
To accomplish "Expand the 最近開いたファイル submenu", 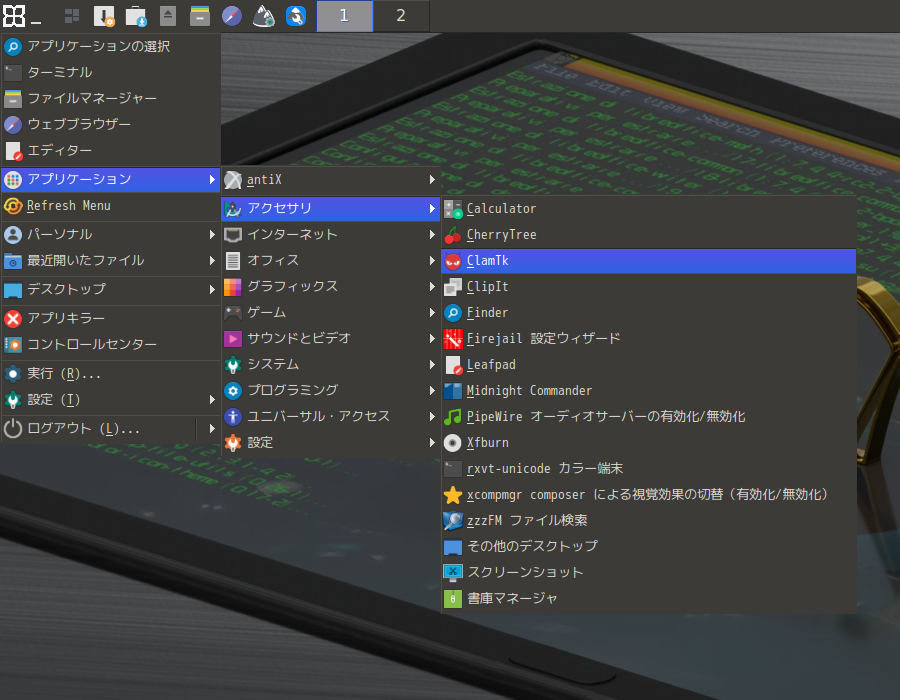I will point(111,260).
